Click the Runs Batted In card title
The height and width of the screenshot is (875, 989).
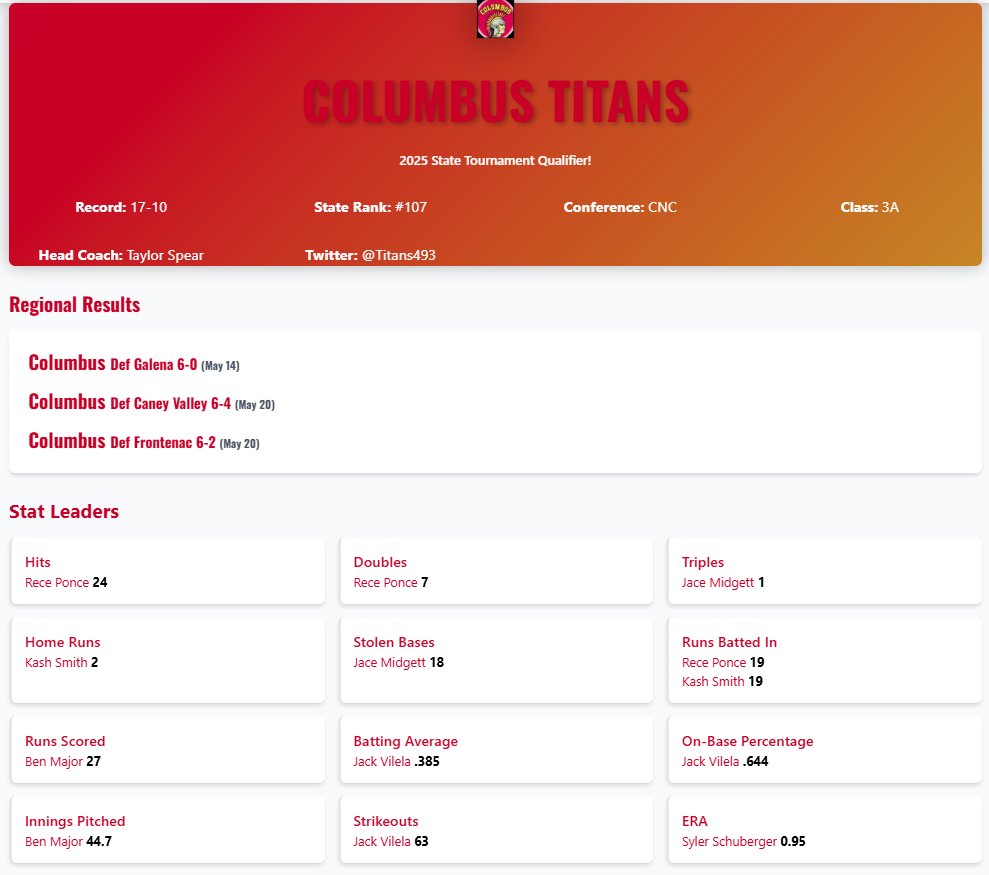pyautogui.click(x=729, y=642)
